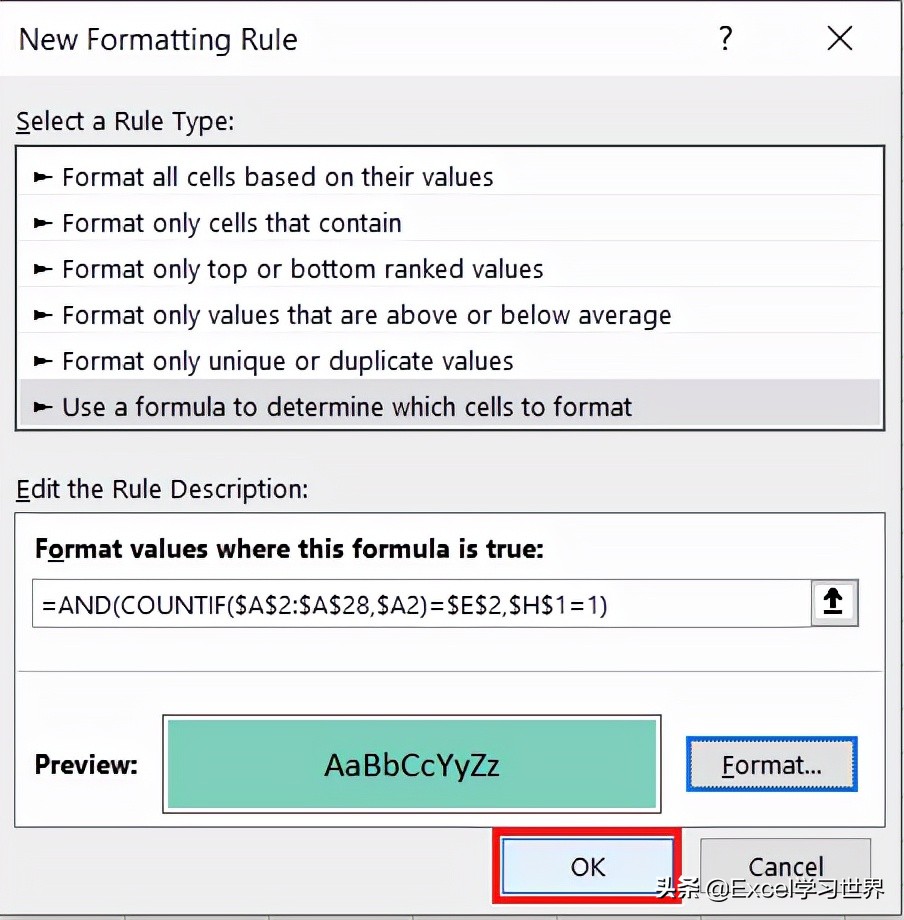
Task: Select 'Format all cells based on their values'
Action: (x=277, y=177)
